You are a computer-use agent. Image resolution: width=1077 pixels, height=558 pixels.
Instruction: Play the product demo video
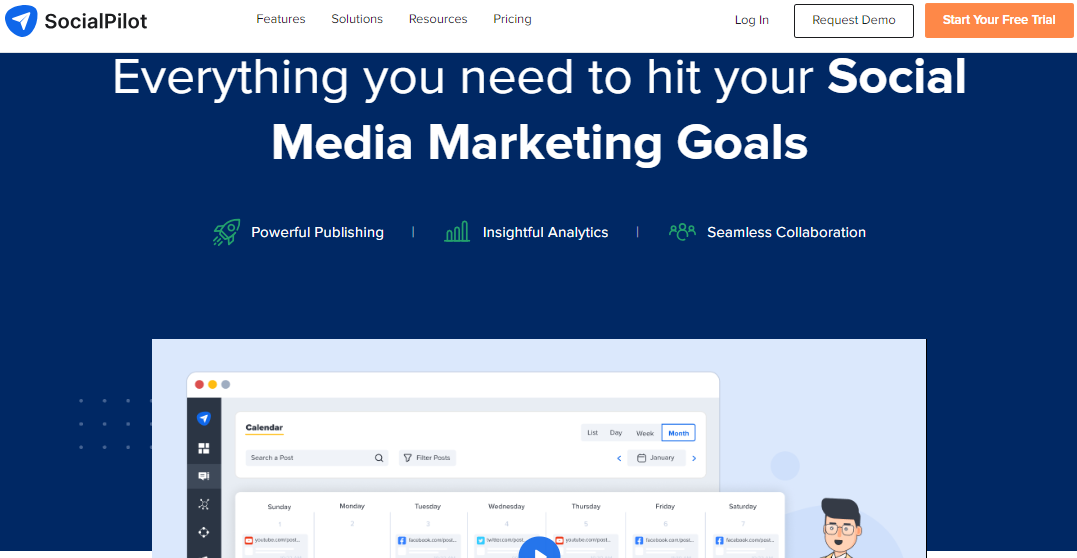point(539,550)
